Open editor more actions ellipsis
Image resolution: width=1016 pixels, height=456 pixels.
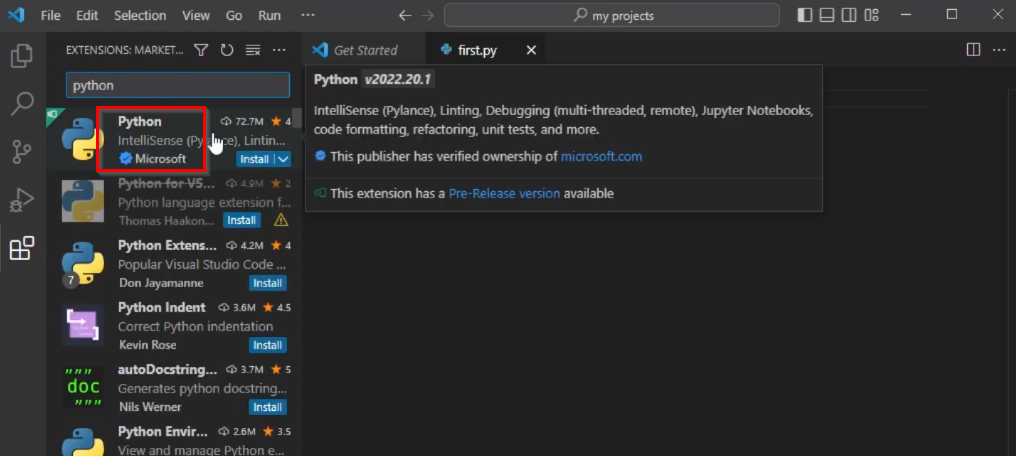click(x=999, y=50)
